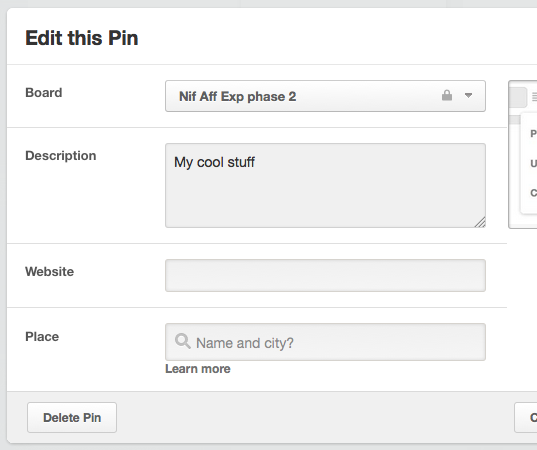537x450 pixels.
Task: Click the Description textarea resize grip
Action: coord(480,222)
